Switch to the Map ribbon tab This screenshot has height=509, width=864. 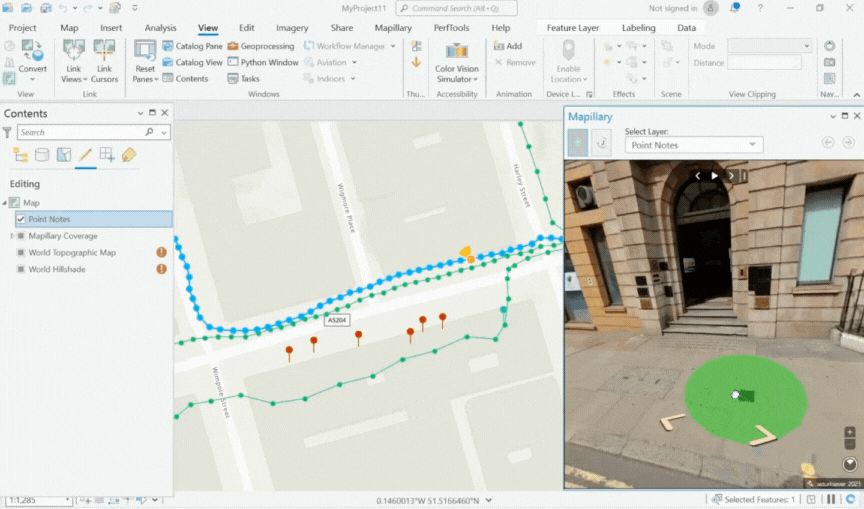click(69, 28)
